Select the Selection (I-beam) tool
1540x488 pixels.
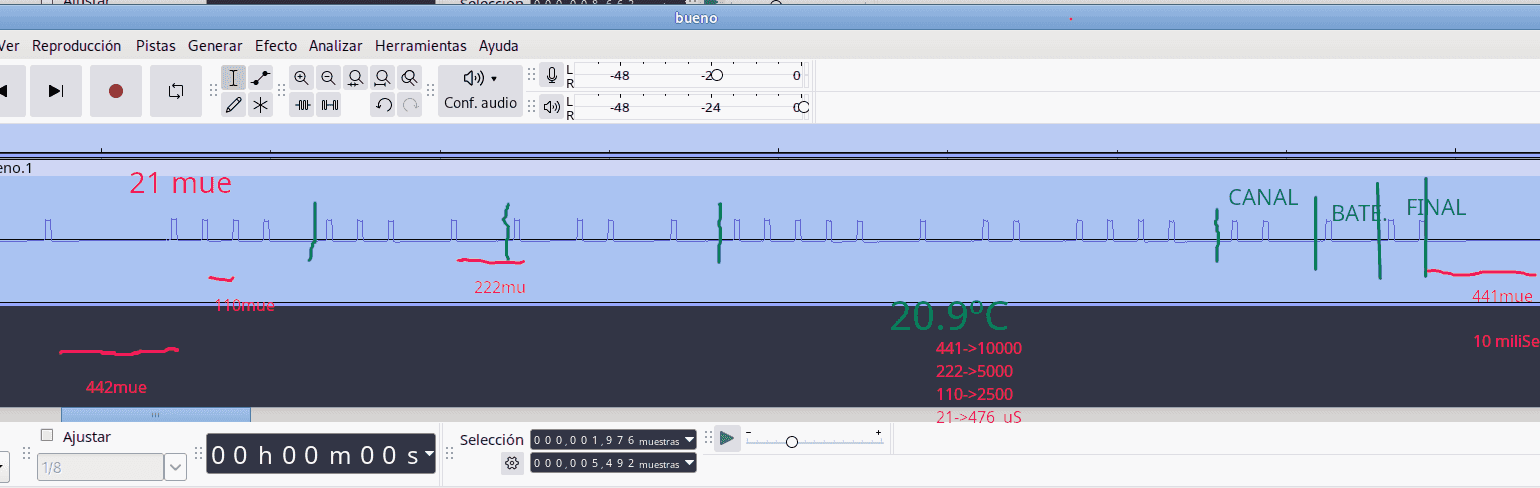coord(233,78)
